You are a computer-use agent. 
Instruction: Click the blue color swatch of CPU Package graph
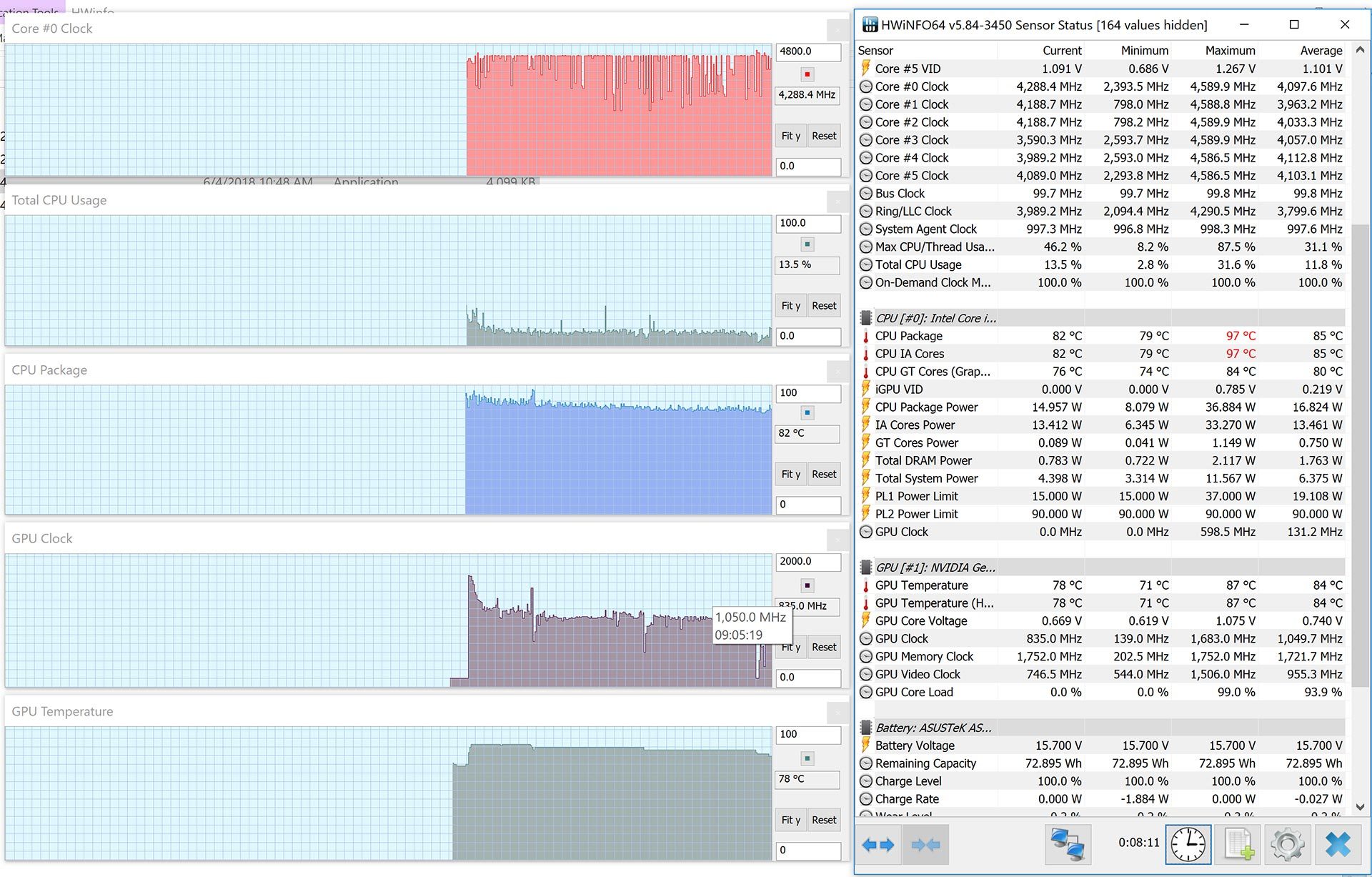(x=807, y=412)
